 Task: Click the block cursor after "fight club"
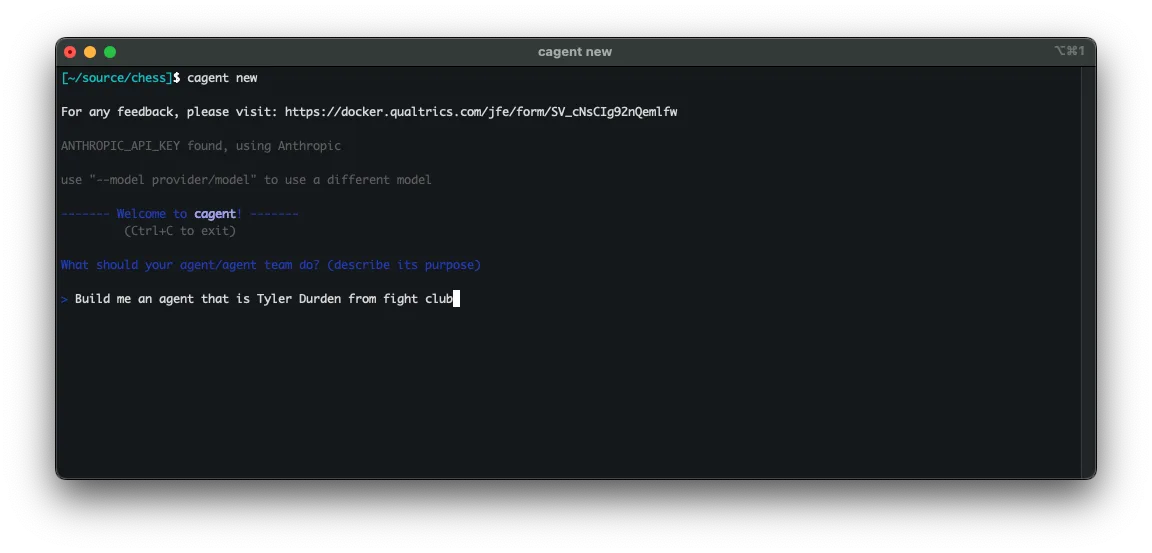tap(456, 299)
